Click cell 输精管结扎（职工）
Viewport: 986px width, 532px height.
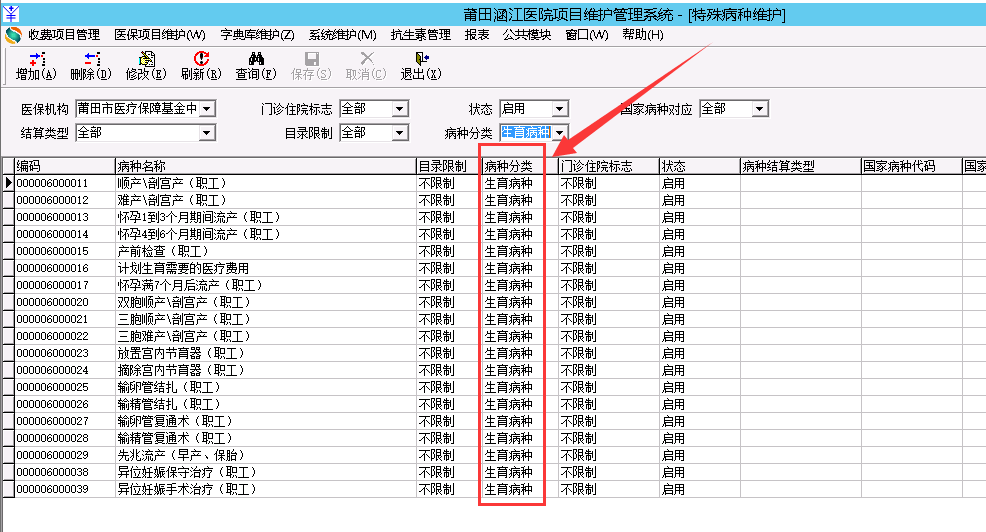click(266, 404)
